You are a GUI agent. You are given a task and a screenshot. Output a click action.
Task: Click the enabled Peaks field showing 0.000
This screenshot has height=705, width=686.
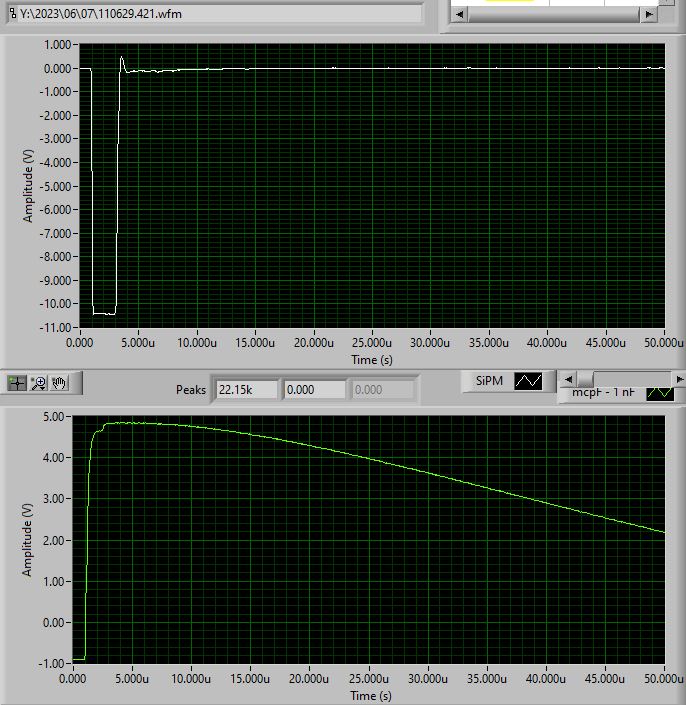pyautogui.click(x=314, y=389)
